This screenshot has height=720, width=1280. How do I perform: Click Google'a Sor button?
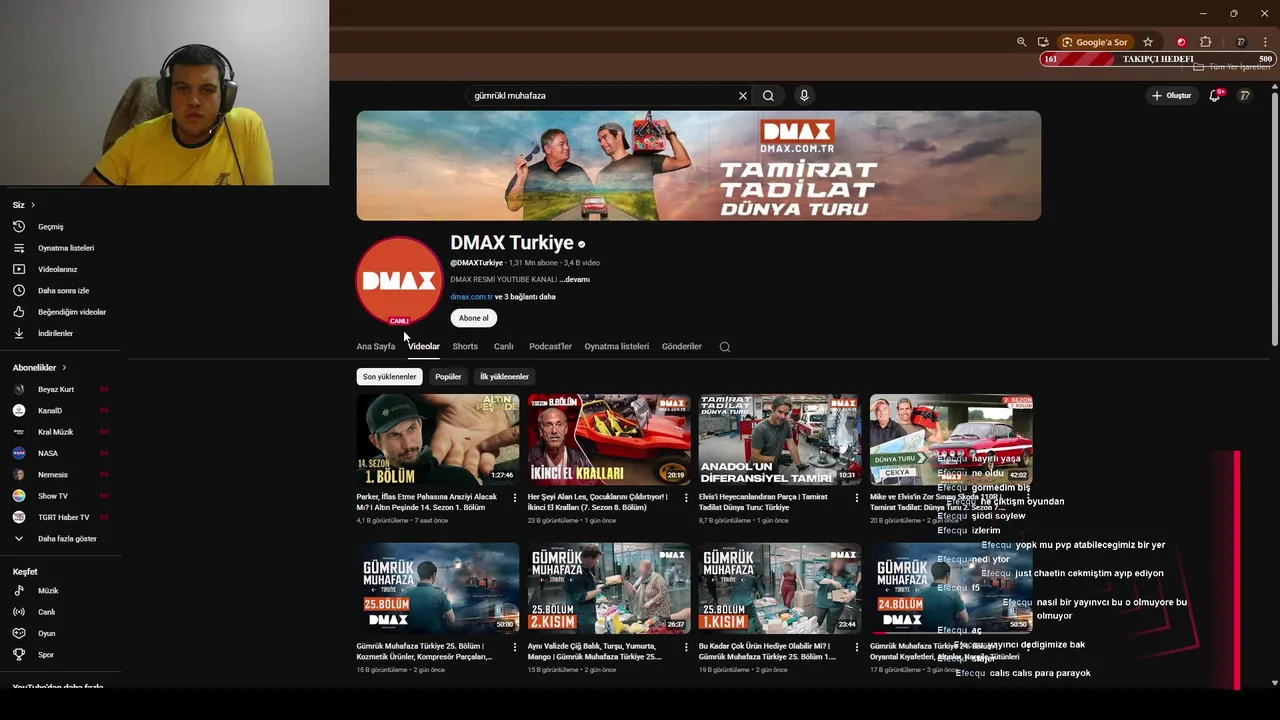[x=1095, y=42]
